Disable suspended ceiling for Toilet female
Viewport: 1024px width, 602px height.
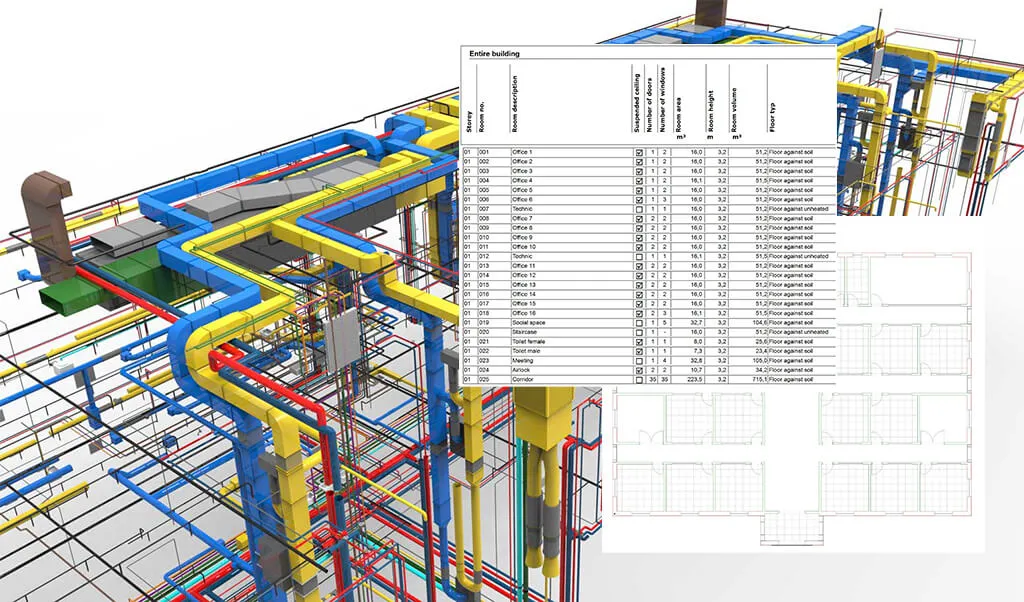point(639,342)
